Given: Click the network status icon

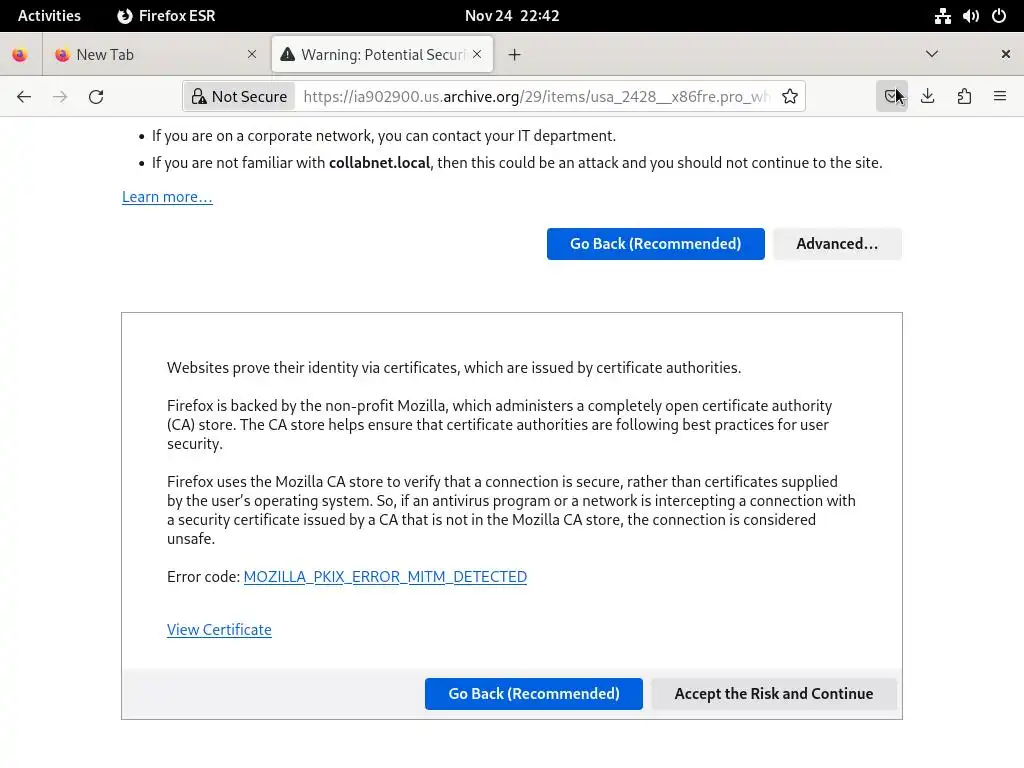Looking at the screenshot, I should click(942, 16).
